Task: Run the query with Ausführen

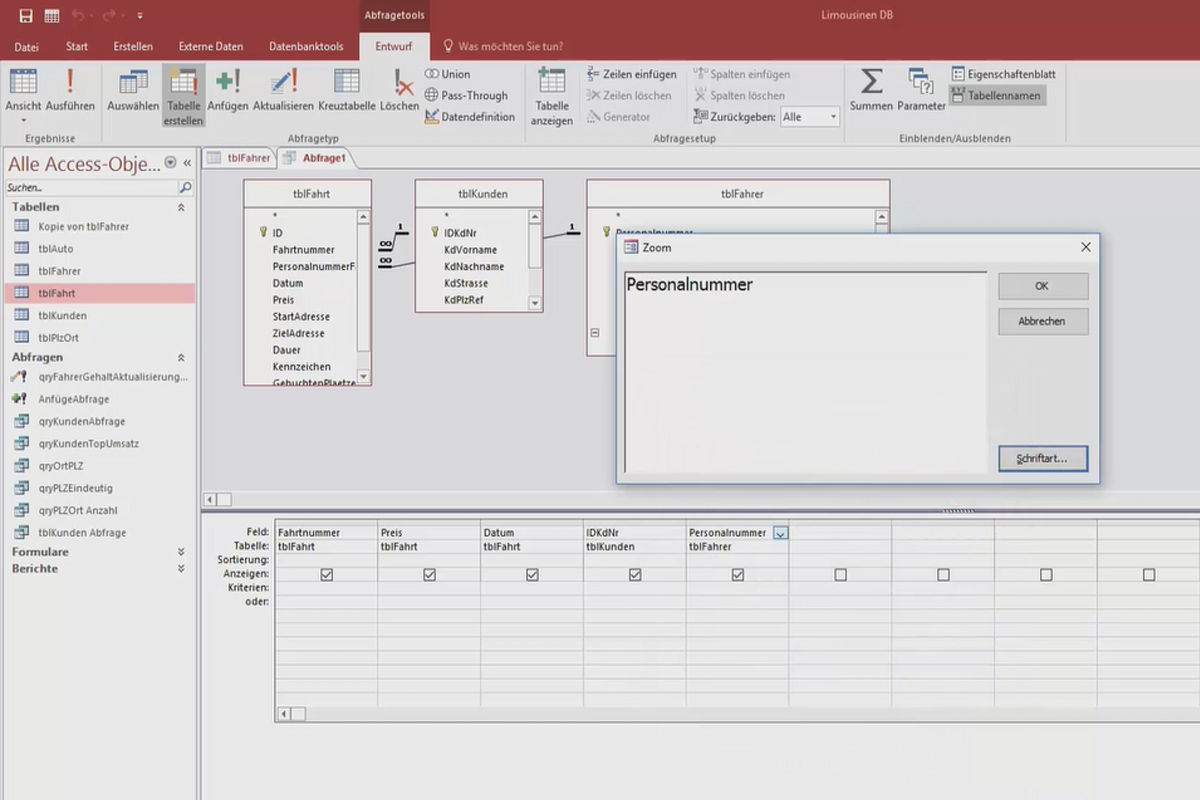Action: pyautogui.click(x=70, y=90)
